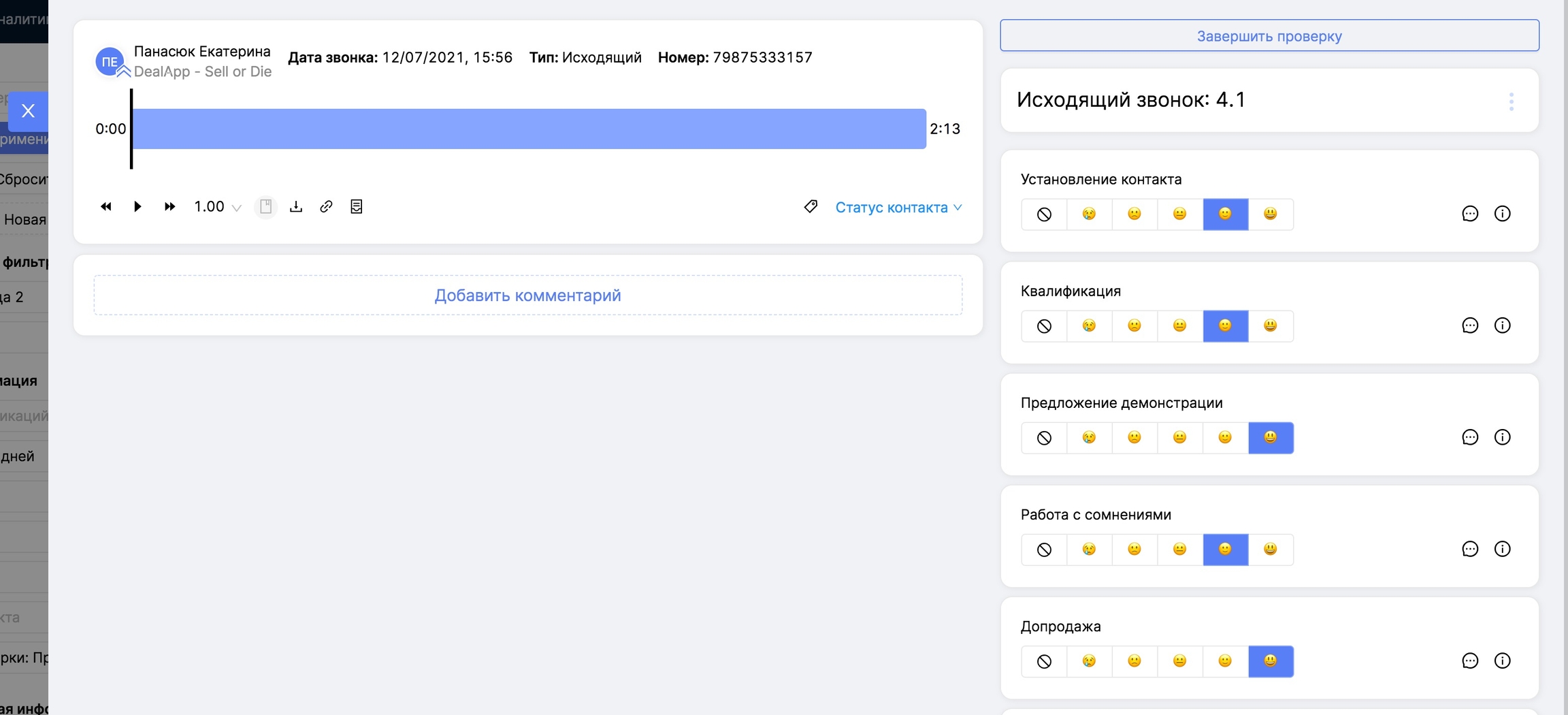Fast-forward the call audio
The height and width of the screenshot is (715, 1568).
pos(169,206)
